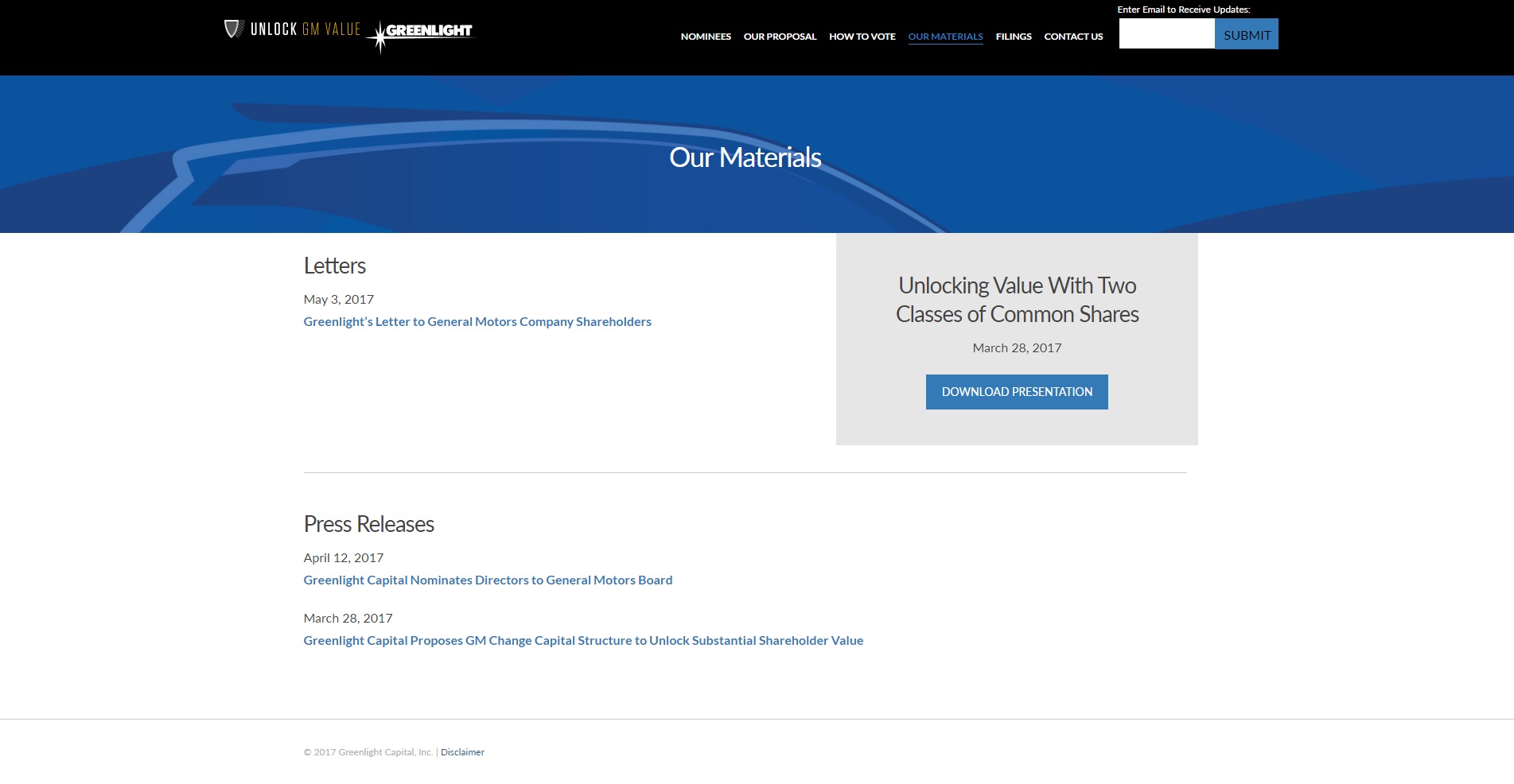Open Greenlight's Letter to General Motors Shareholders
Image resolution: width=1514 pixels, height=784 pixels.
[x=477, y=322]
